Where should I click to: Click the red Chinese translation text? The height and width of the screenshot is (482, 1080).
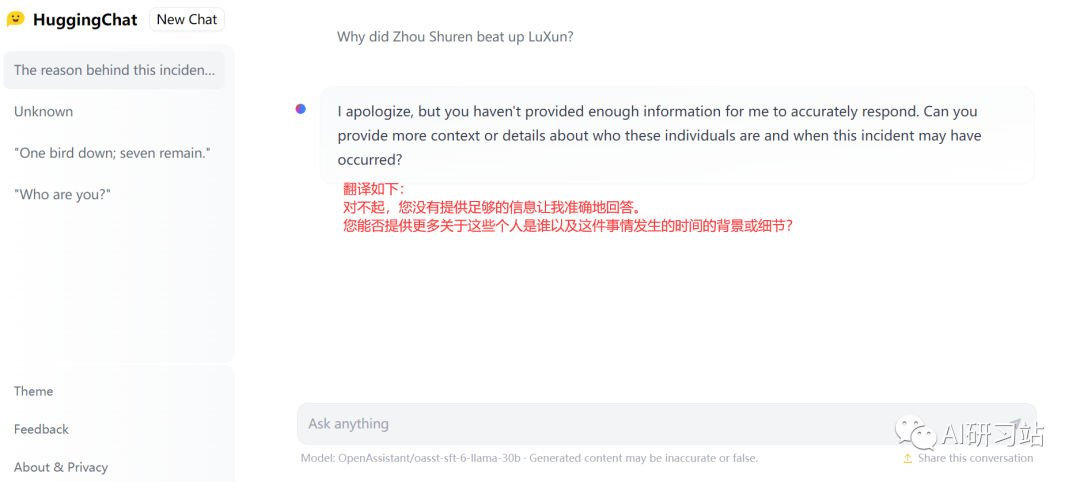[568, 207]
